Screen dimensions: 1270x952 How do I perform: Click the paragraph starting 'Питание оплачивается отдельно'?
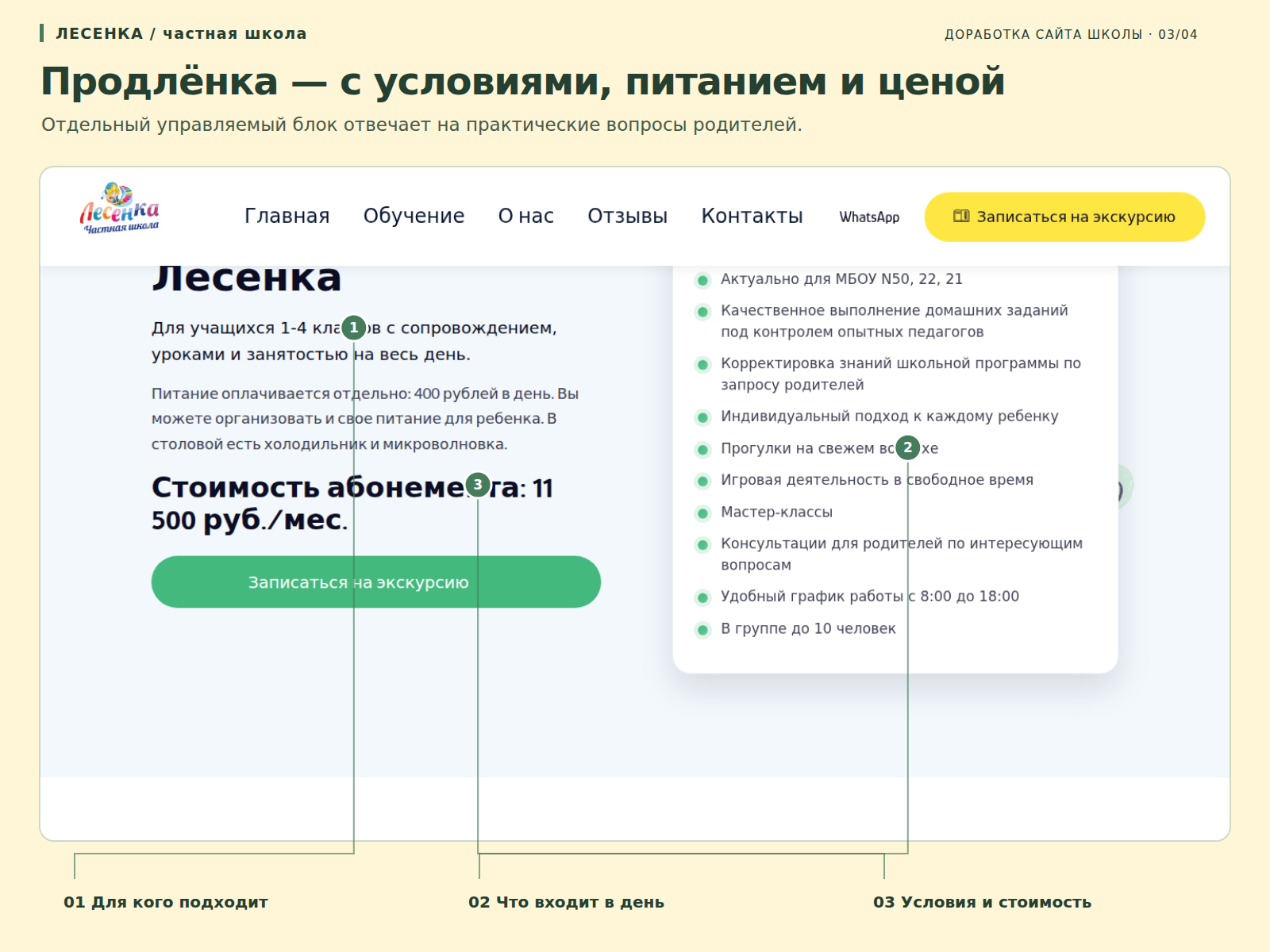pos(365,418)
